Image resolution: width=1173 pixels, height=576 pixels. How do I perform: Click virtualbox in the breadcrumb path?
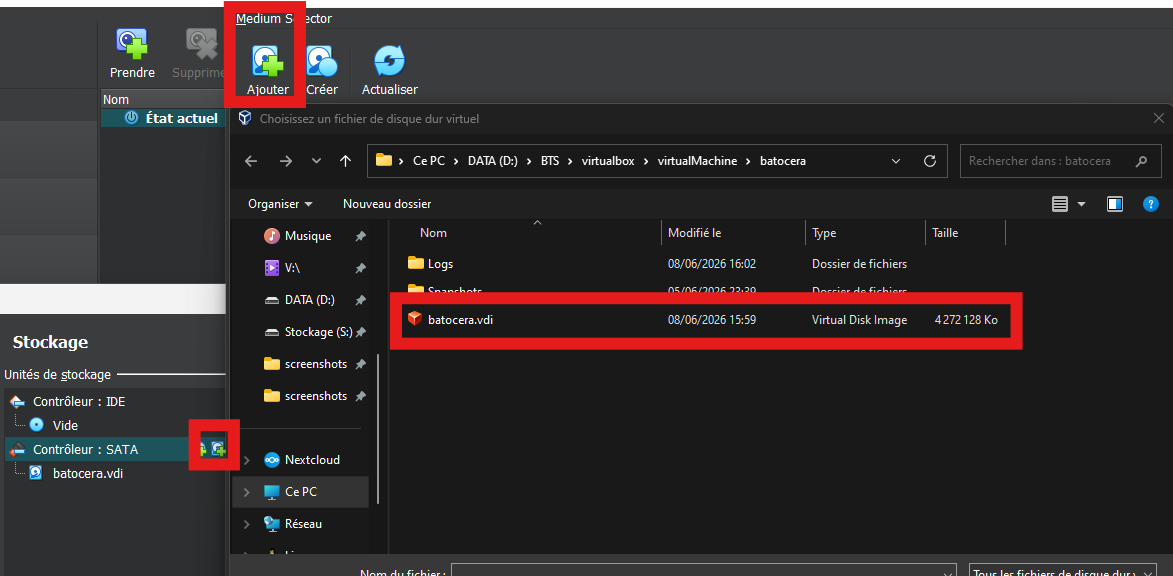(x=608, y=161)
